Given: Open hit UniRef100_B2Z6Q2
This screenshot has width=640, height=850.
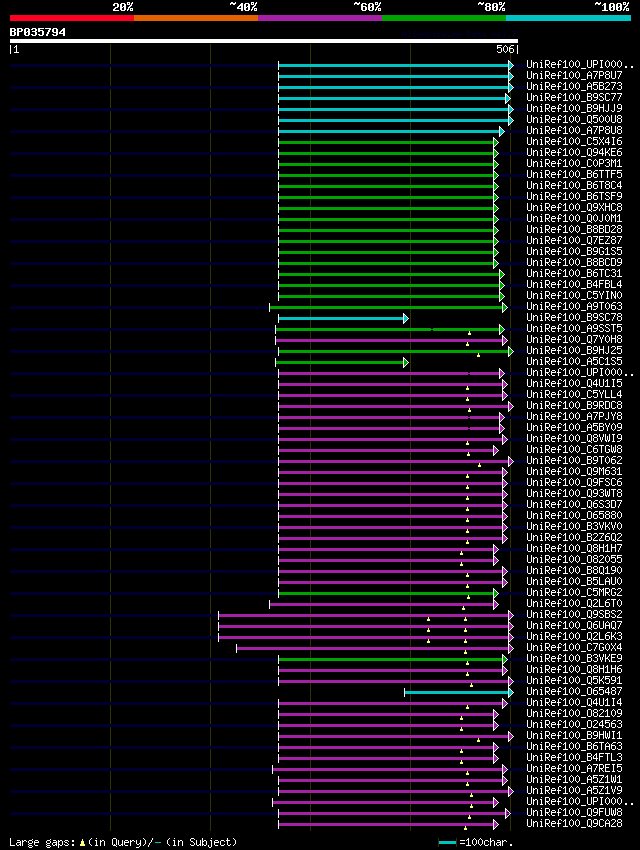Looking at the screenshot, I should click(574, 537).
